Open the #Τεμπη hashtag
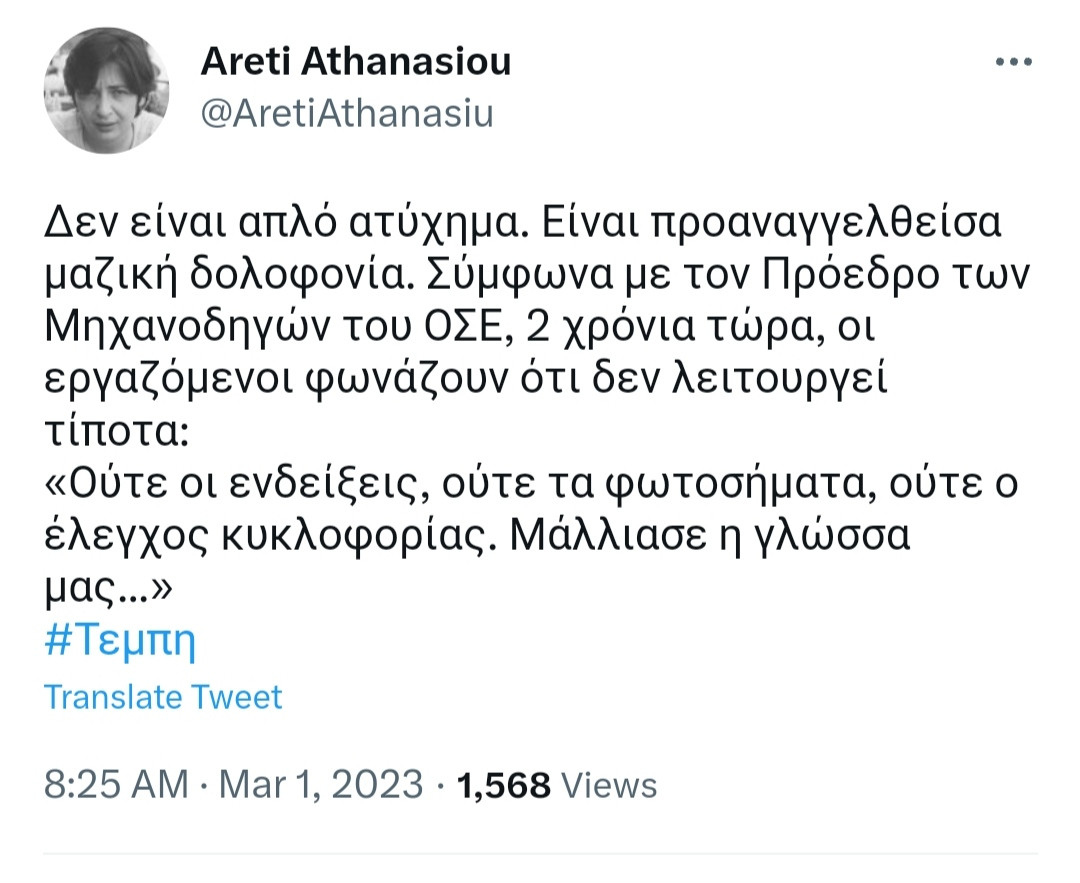This screenshot has width=1080, height=883. [x=121, y=641]
